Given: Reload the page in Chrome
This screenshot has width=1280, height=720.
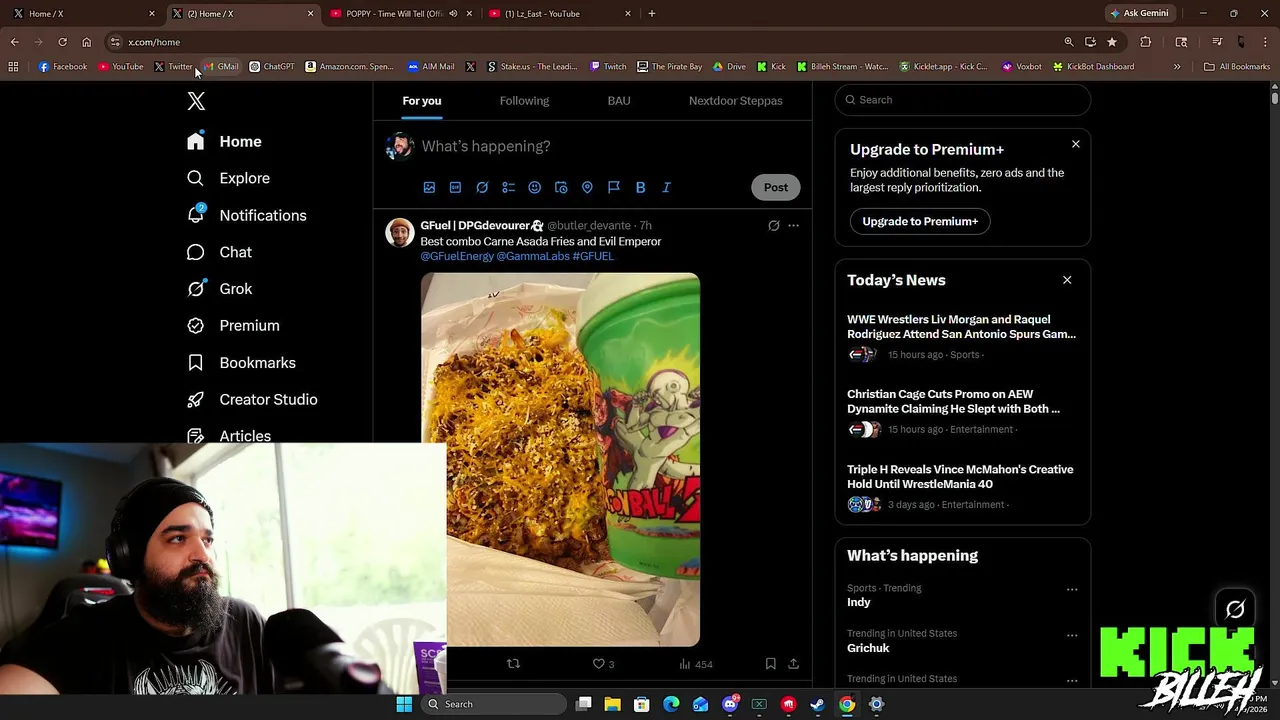Looking at the screenshot, I should click(x=62, y=42).
